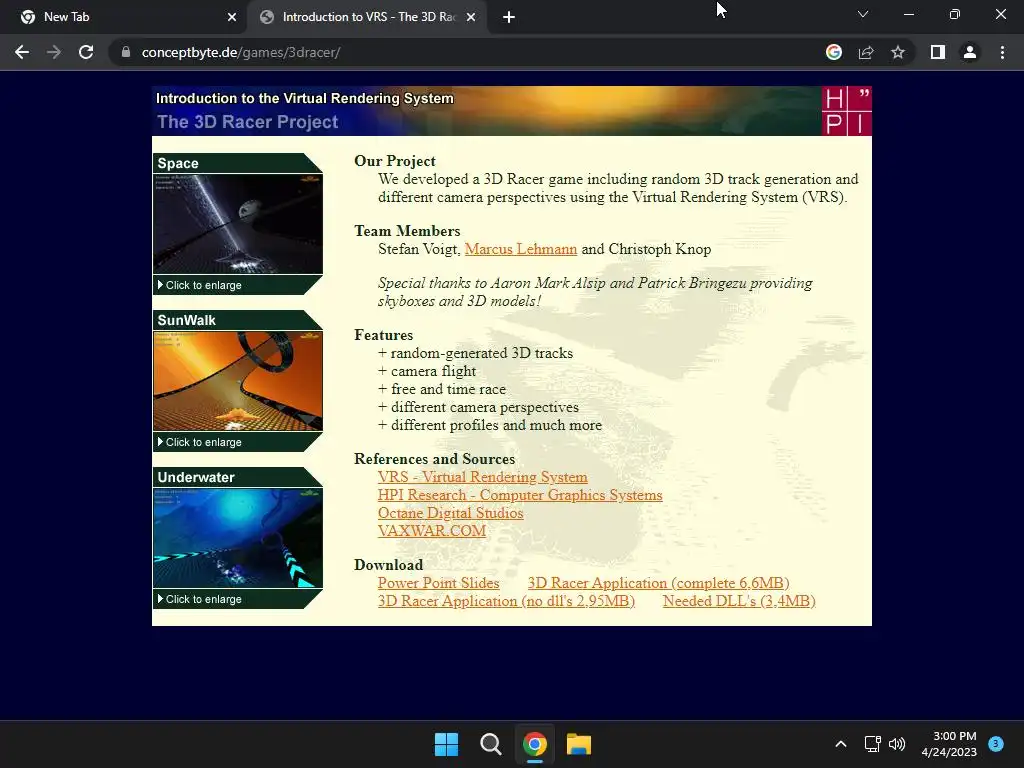Open HPI Research Computer Graphics Systems link
The width and height of the screenshot is (1024, 768).
click(x=520, y=495)
